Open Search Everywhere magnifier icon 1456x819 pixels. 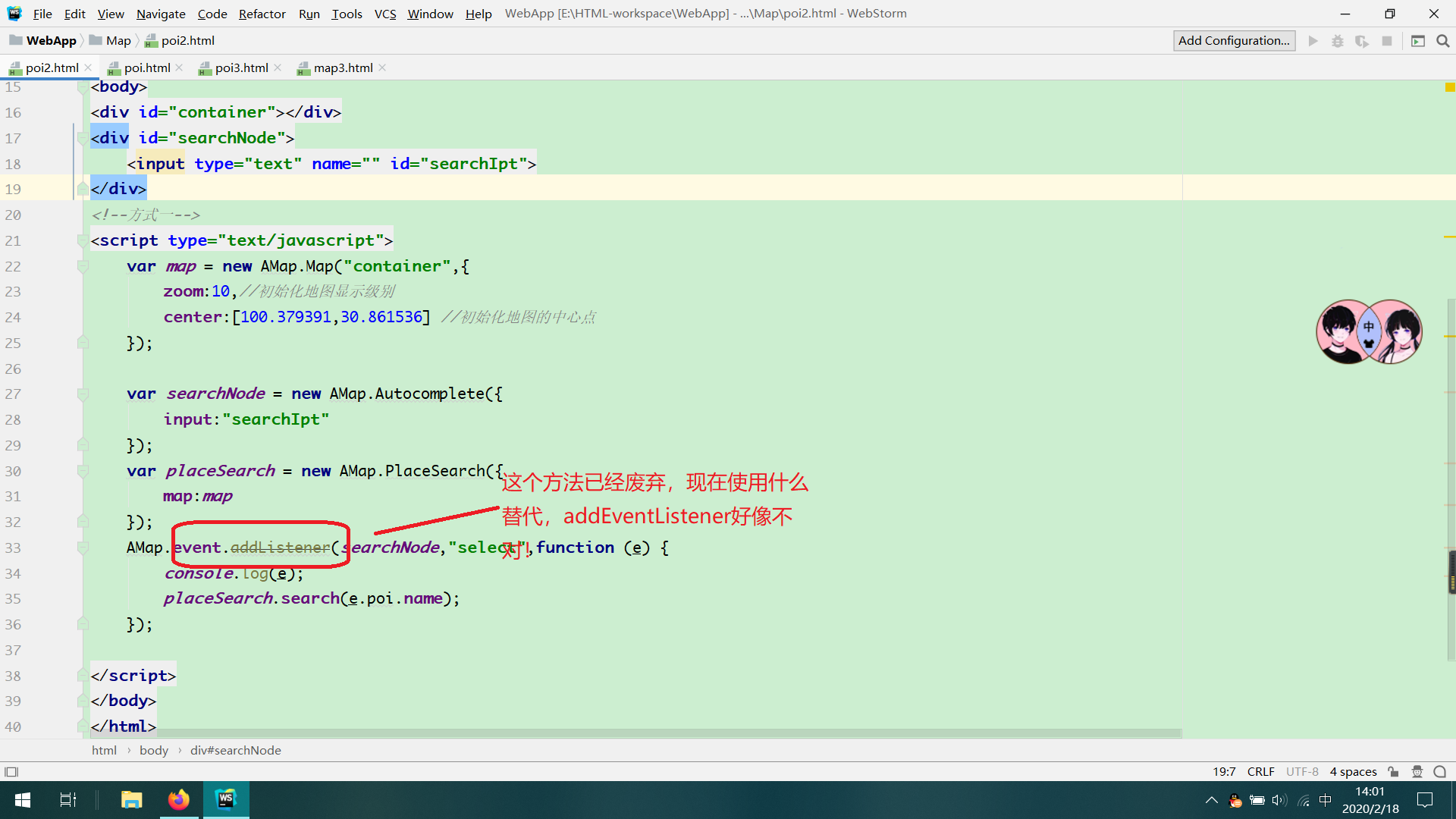pos(1443,41)
